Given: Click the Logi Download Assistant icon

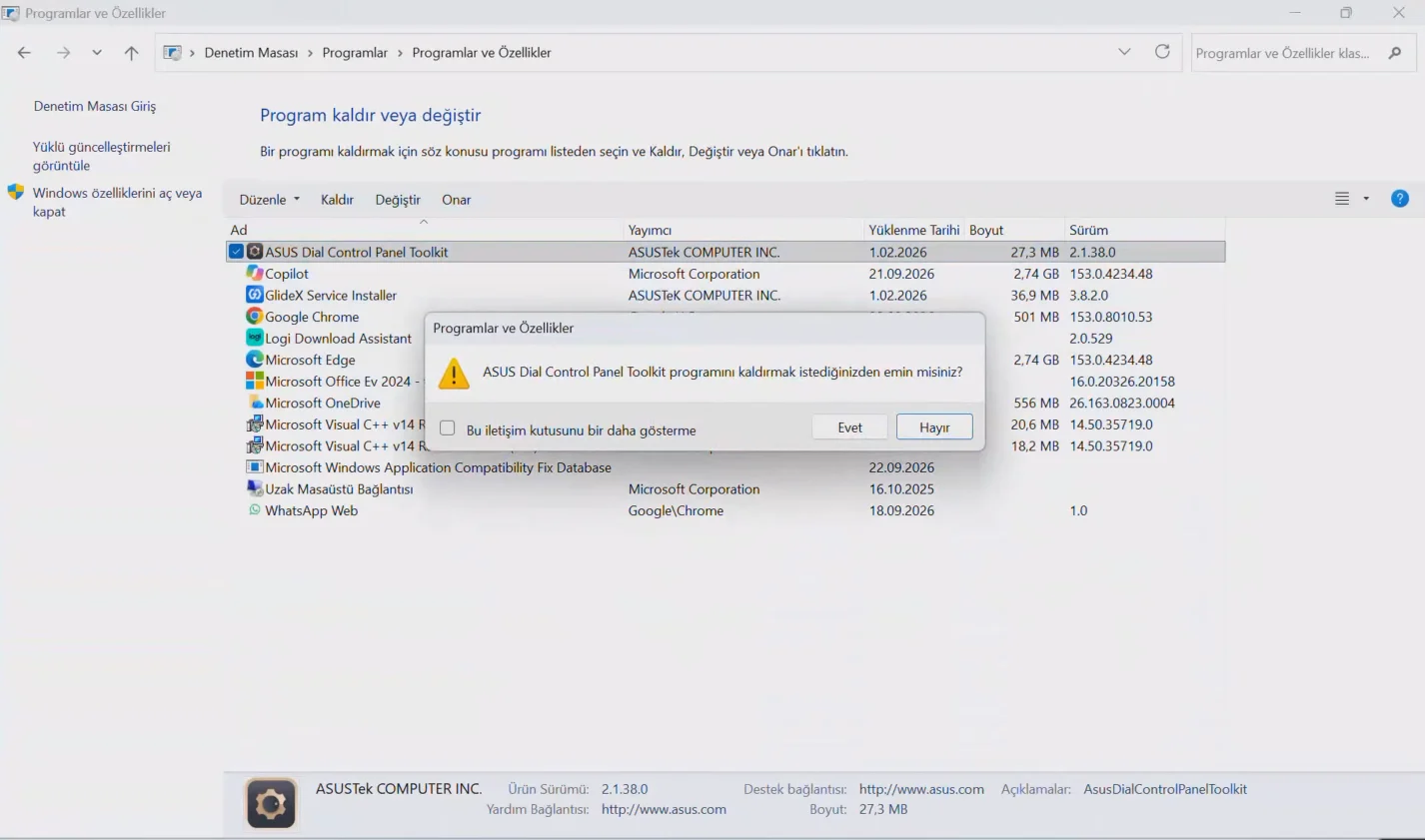Looking at the screenshot, I should (255, 338).
